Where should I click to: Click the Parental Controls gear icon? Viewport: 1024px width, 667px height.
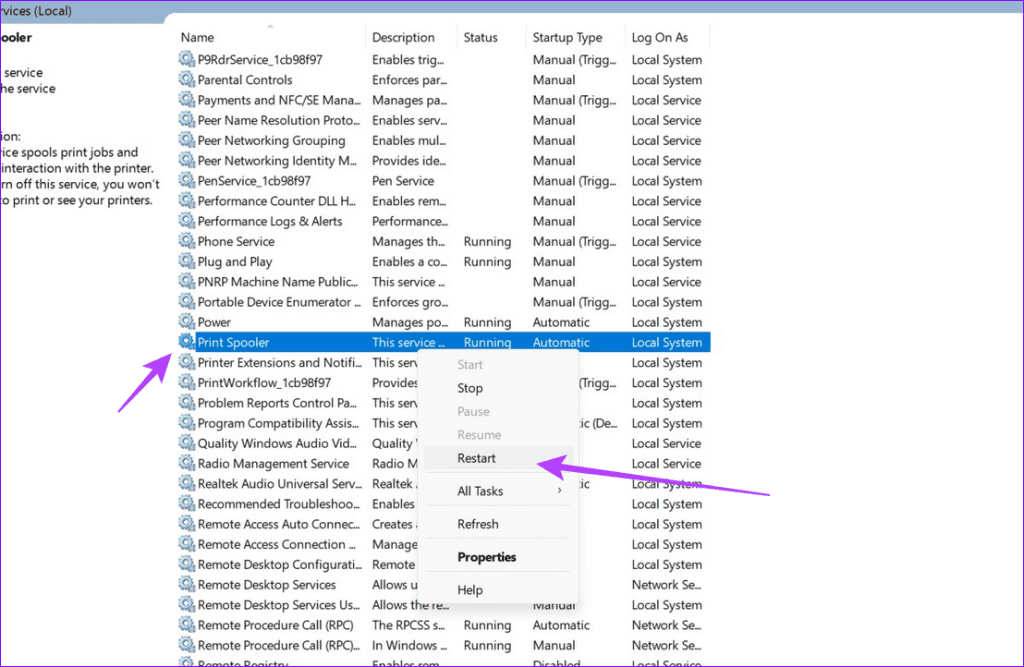[186, 80]
